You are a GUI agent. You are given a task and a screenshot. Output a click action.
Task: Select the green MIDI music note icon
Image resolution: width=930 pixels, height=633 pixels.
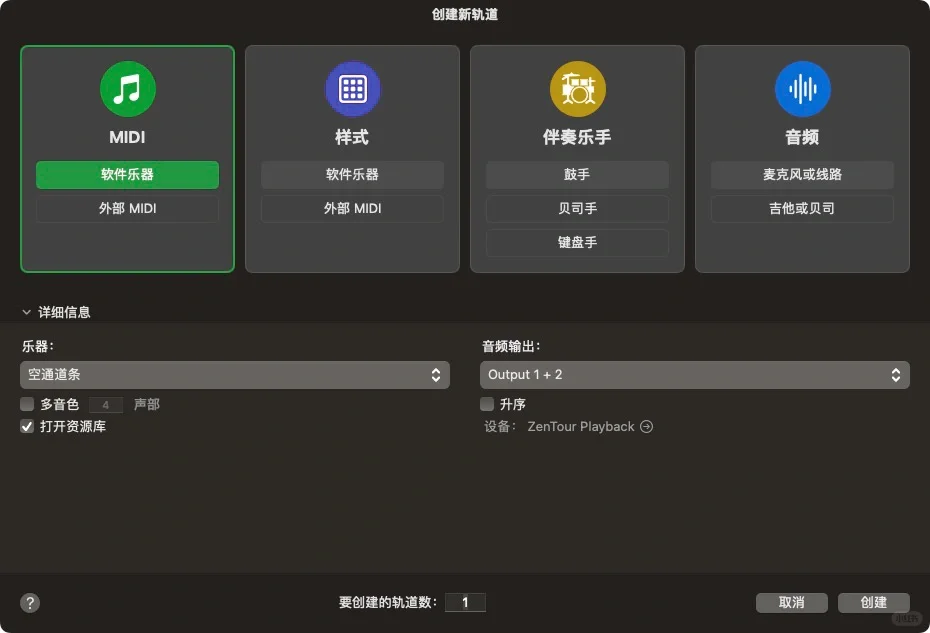pyautogui.click(x=127, y=89)
